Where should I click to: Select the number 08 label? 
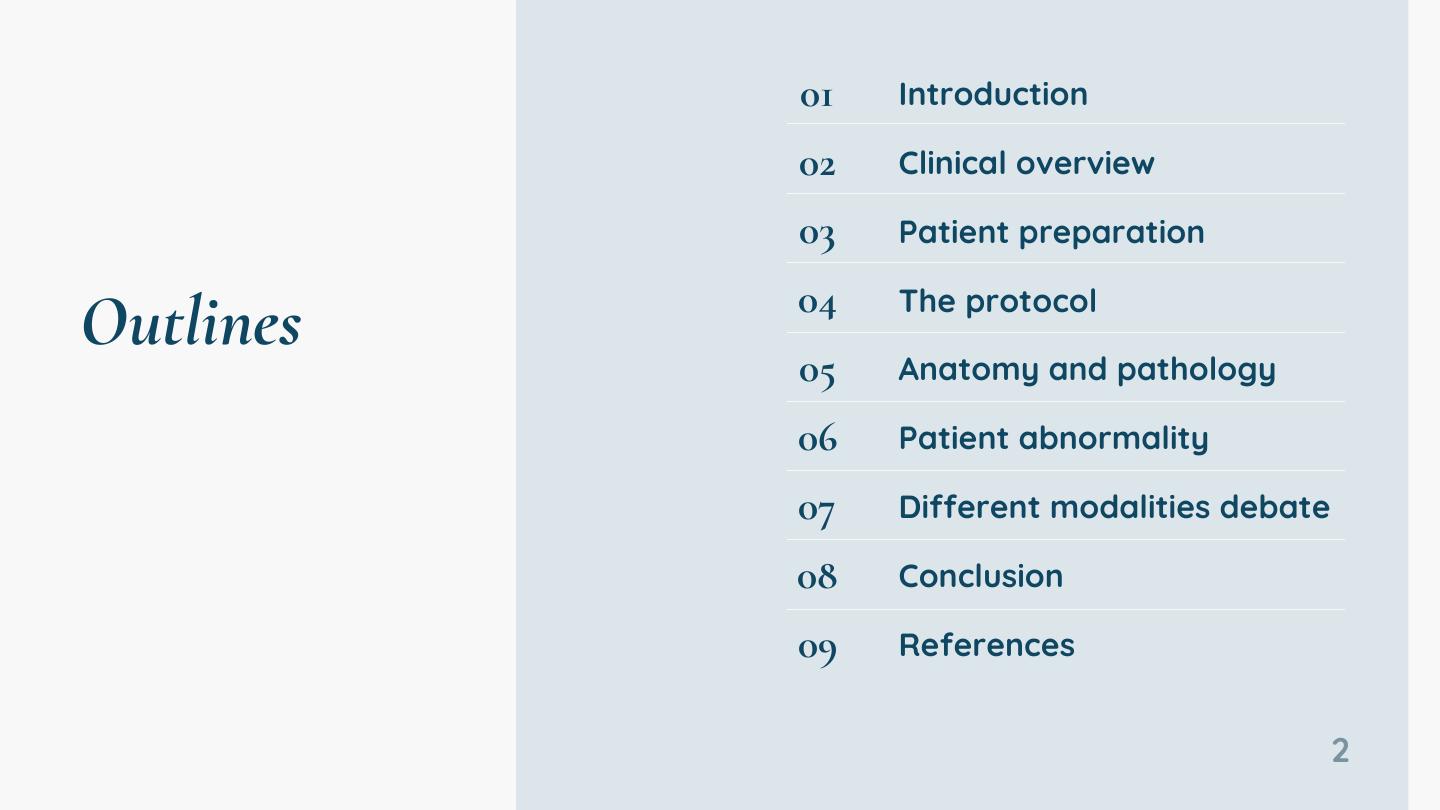point(816,577)
